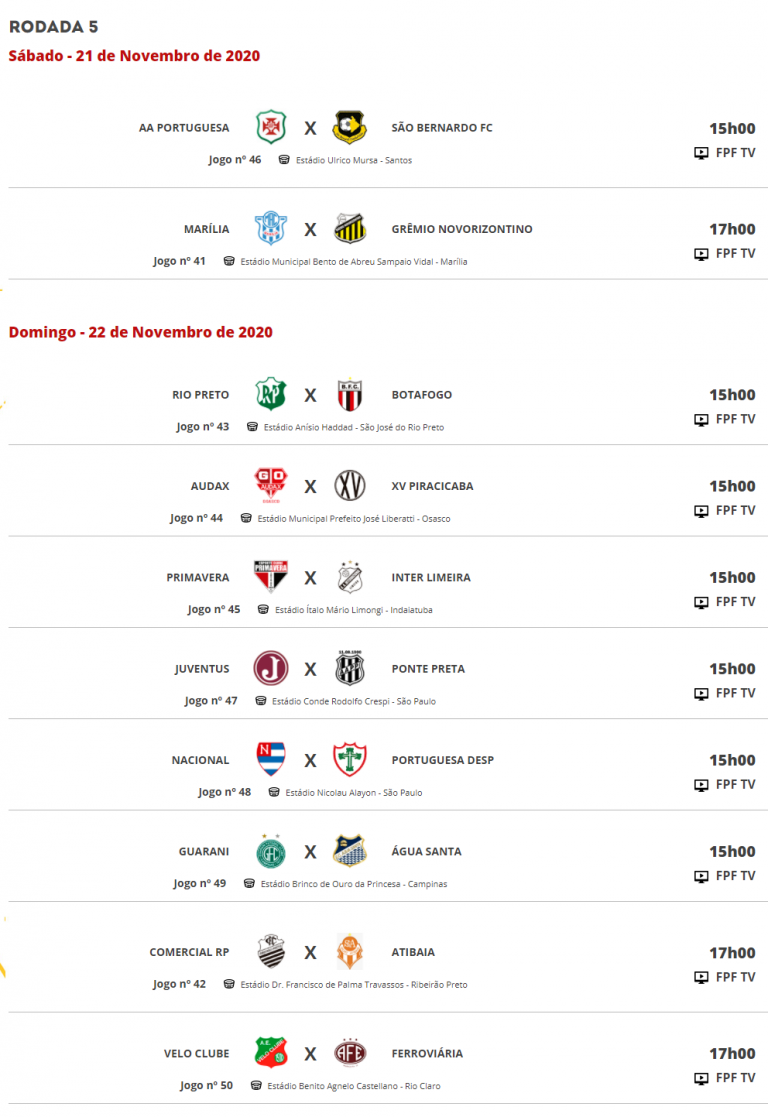This screenshot has width=768, height=1117.
Task: Click the Ferroviária AFE badge
Action: (x=350, y=1053)
